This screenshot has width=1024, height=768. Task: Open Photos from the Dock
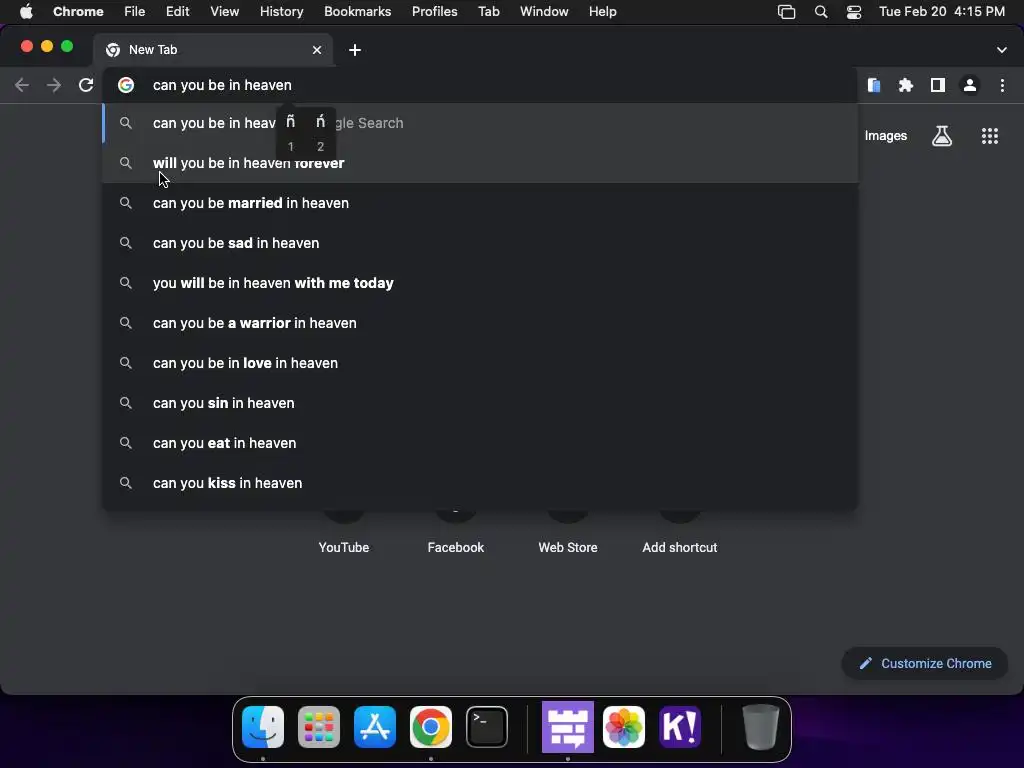624,727
